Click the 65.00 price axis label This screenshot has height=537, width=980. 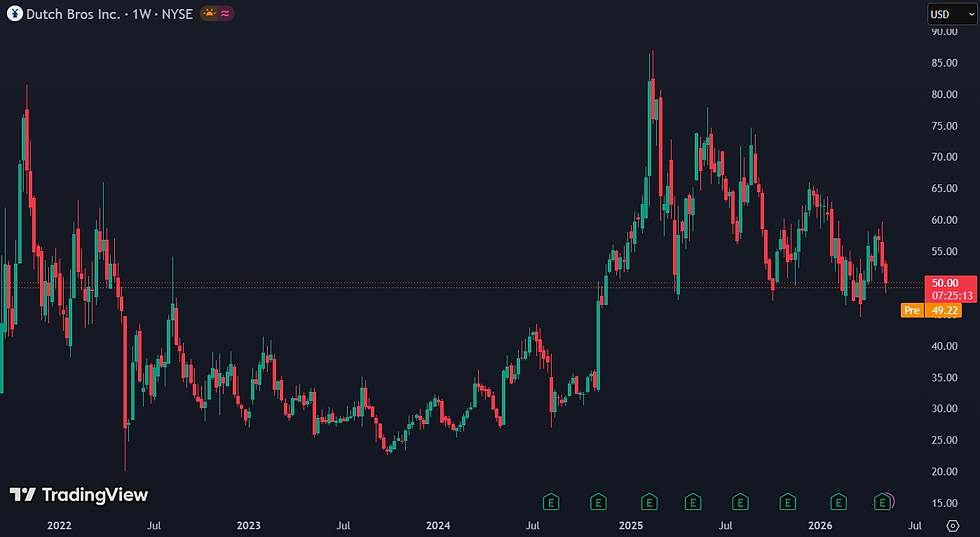(x=944, y=188)
